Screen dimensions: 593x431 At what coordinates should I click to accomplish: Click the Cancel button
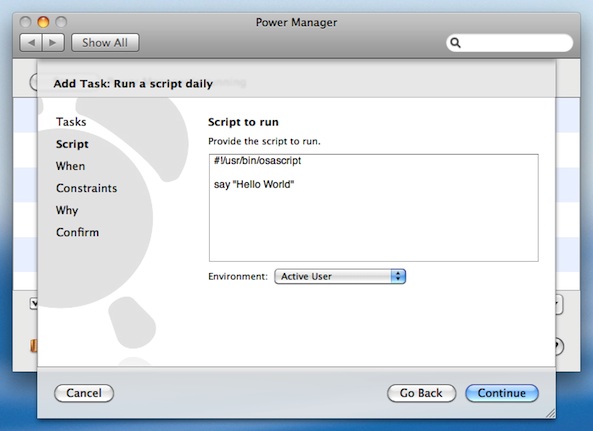point(84,393)
